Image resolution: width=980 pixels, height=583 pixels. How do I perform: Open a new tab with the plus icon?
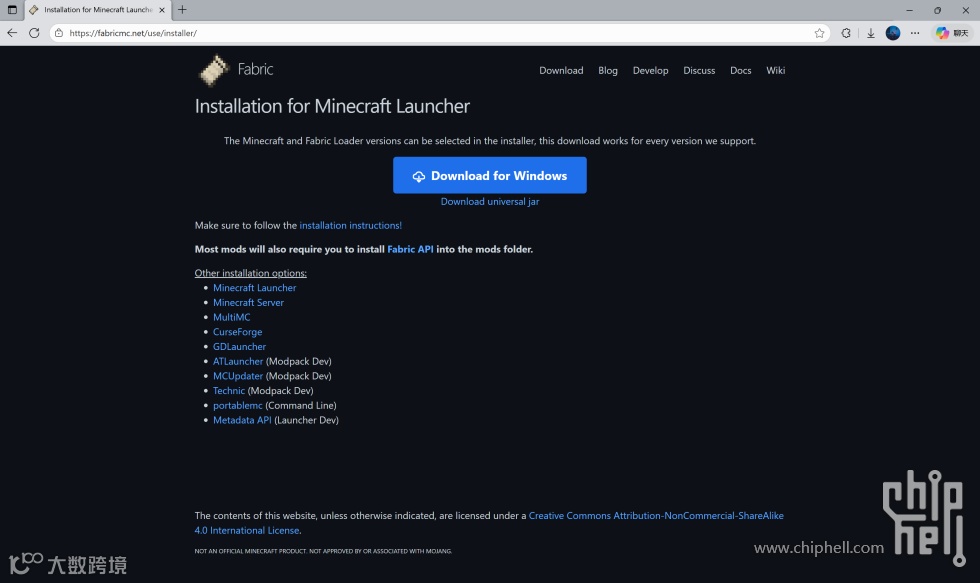[x=182, y=9]
